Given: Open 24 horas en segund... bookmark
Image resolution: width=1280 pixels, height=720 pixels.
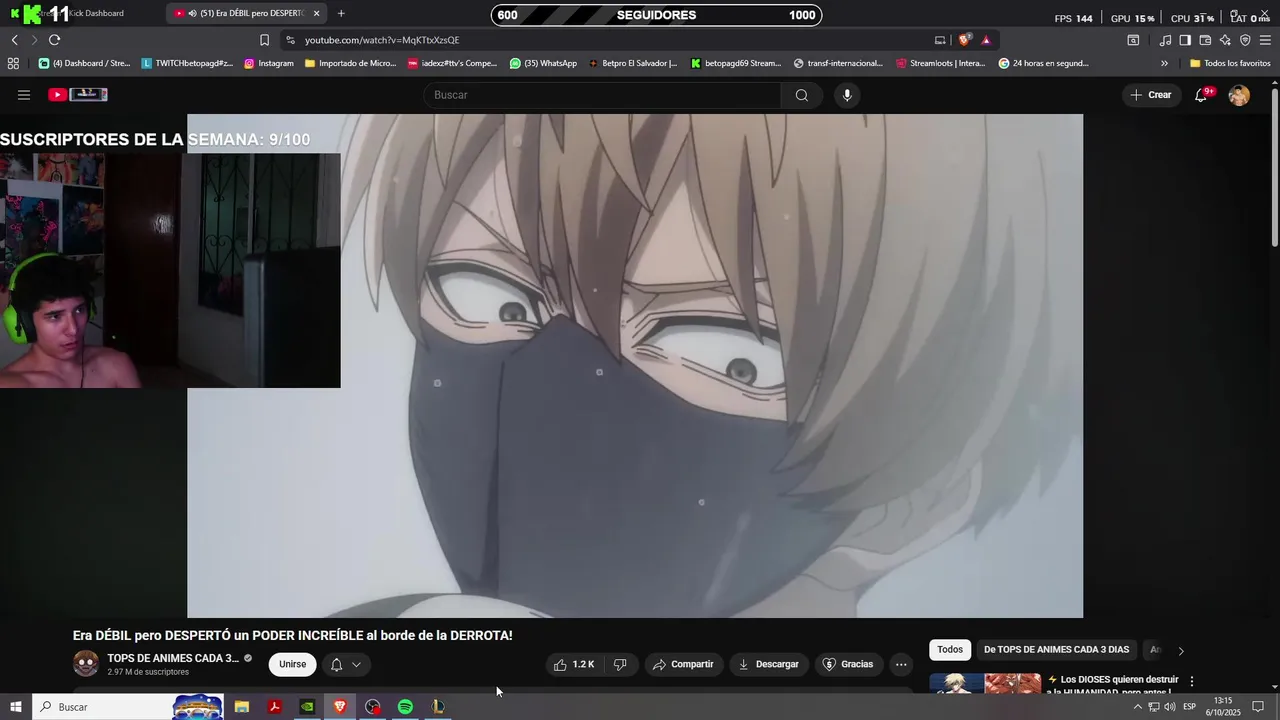Looking at the screenshot, I should [x=1044, y=63].
